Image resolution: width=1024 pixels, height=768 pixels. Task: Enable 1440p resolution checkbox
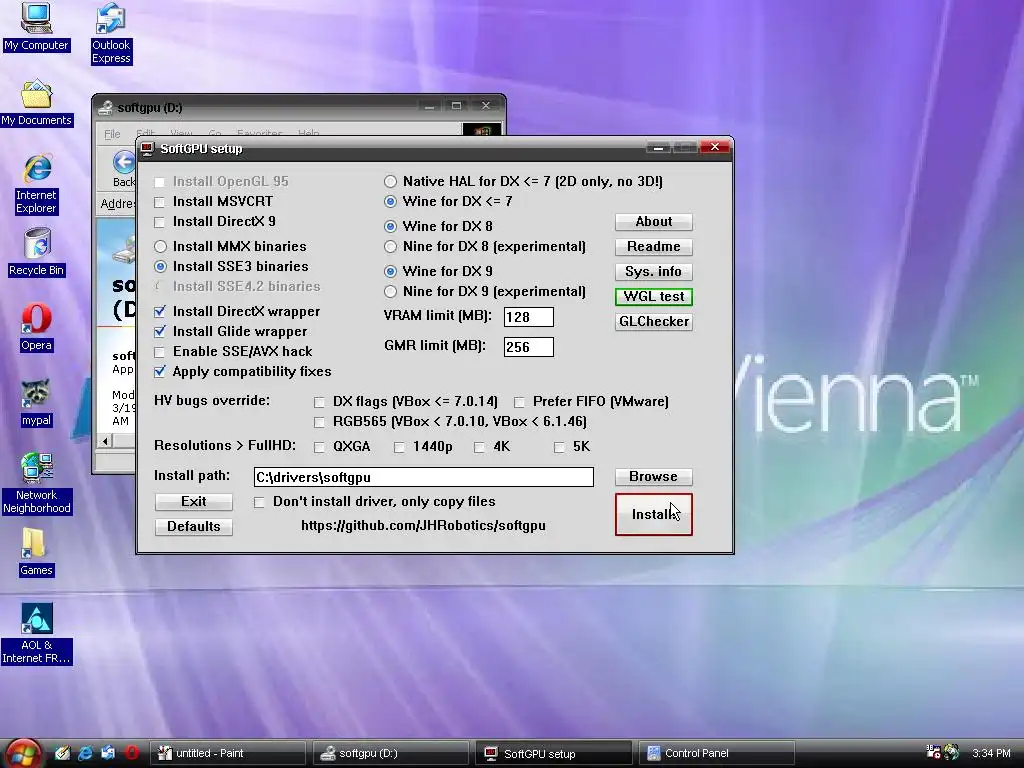pyautogui.click(x=399, y=447)
